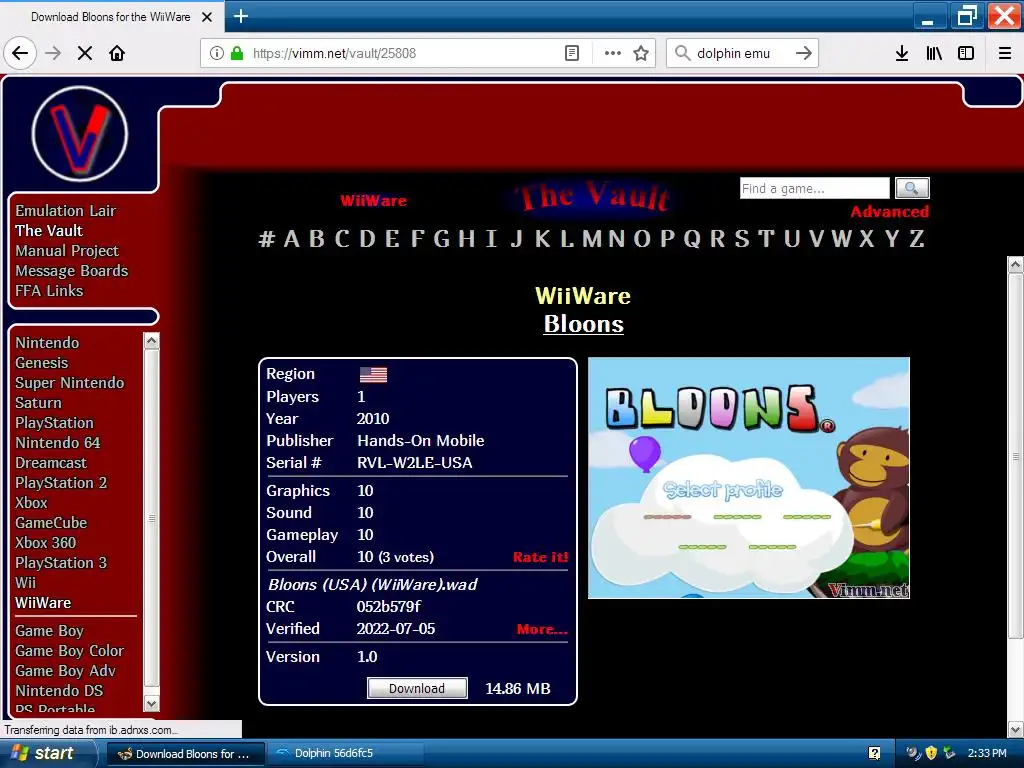The height and width of the screenshot is (768, 1024).
Task: Toggle the sidebar icon in toolbar
Action: coord(966,53)
